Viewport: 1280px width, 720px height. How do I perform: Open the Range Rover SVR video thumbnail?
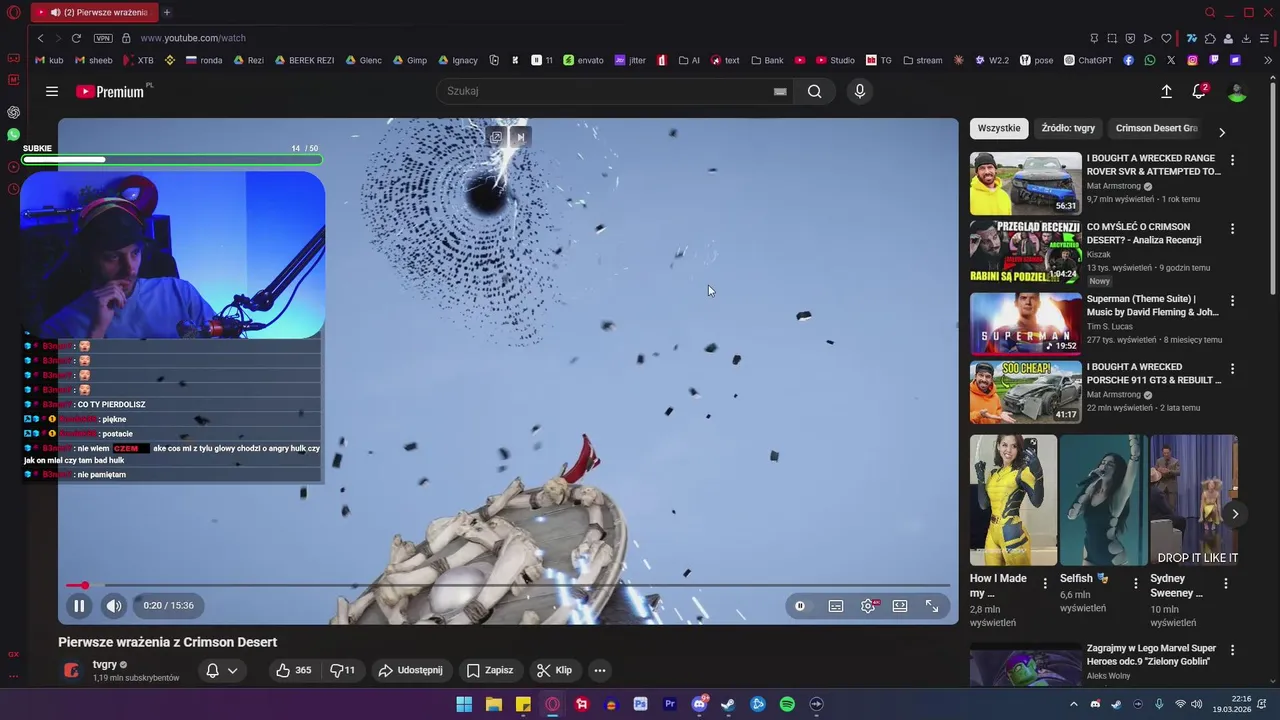click(1026, 183)
